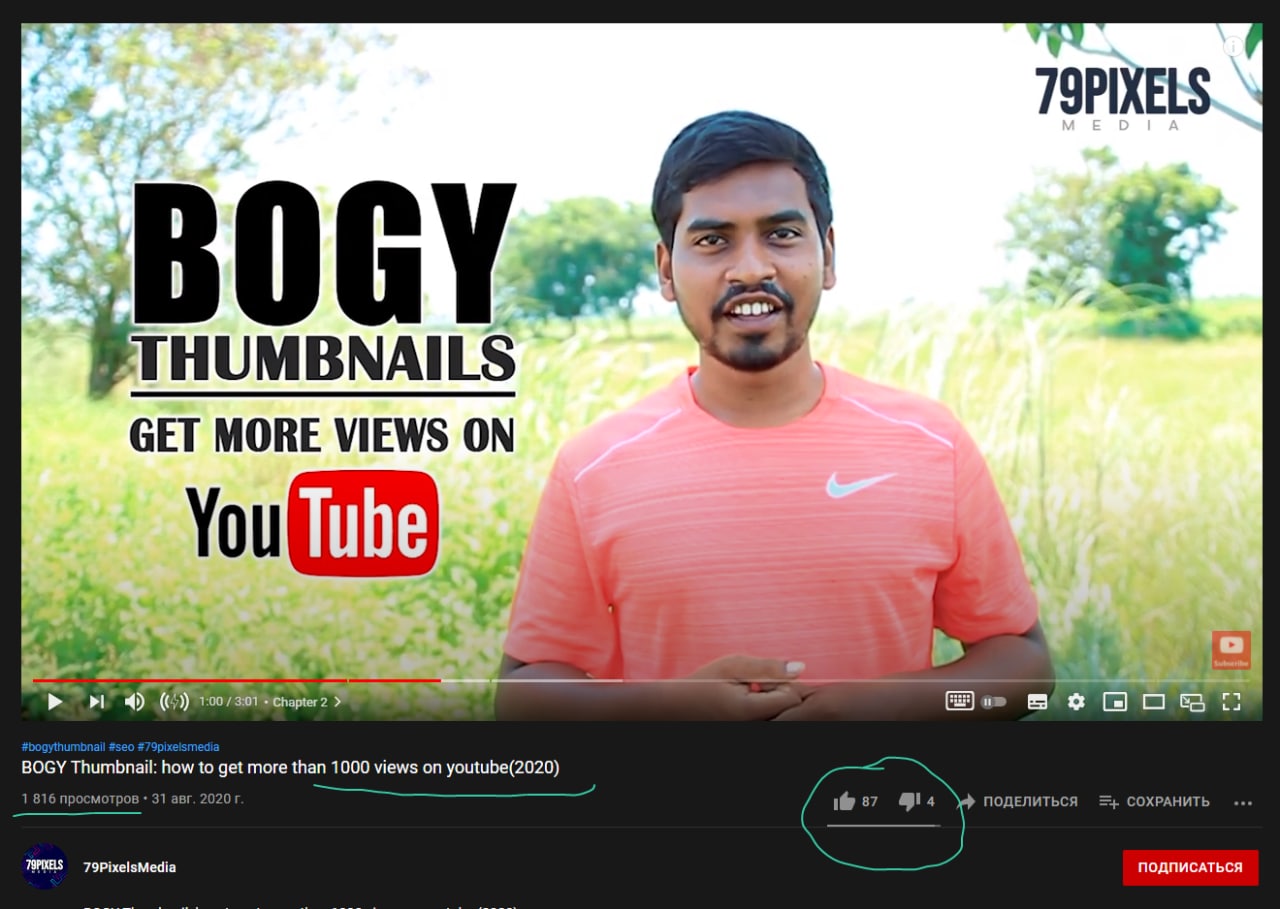Open the player settings gear
The image size is (1280, 909).
tap(1076, 702)
